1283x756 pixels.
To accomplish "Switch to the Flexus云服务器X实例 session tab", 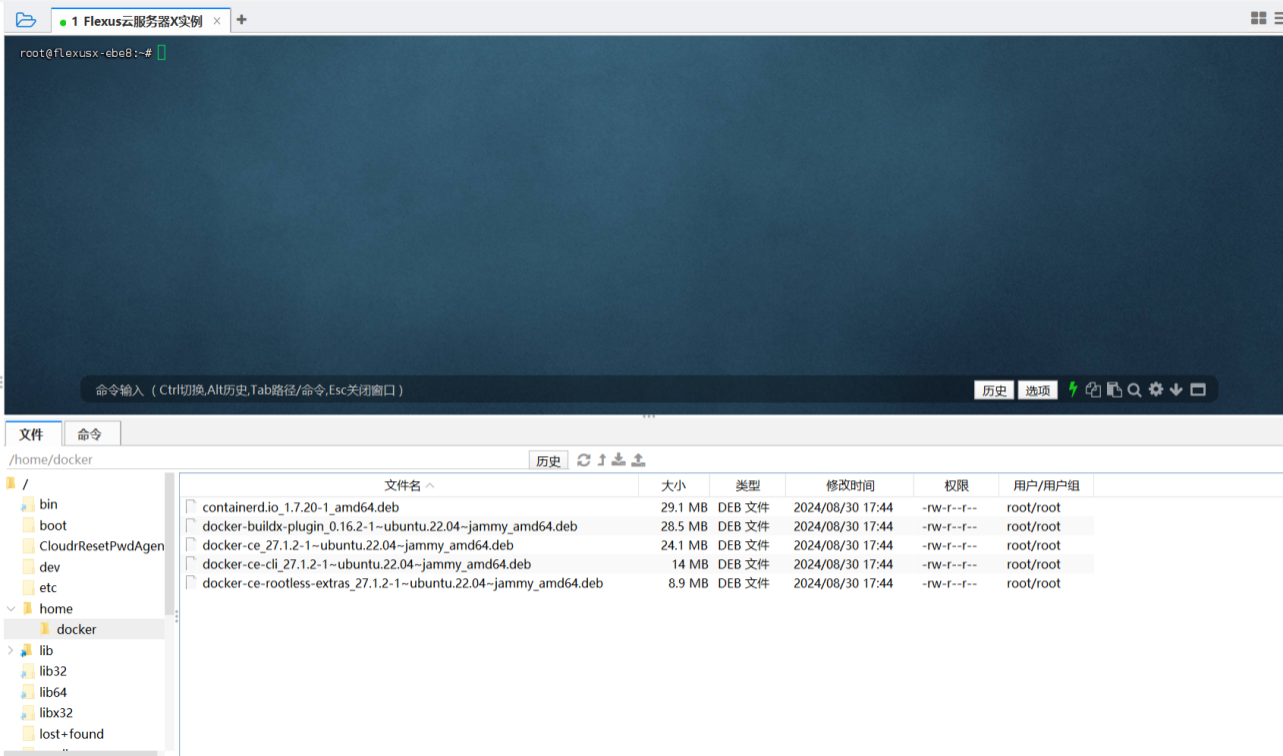I will coord(138,21).
